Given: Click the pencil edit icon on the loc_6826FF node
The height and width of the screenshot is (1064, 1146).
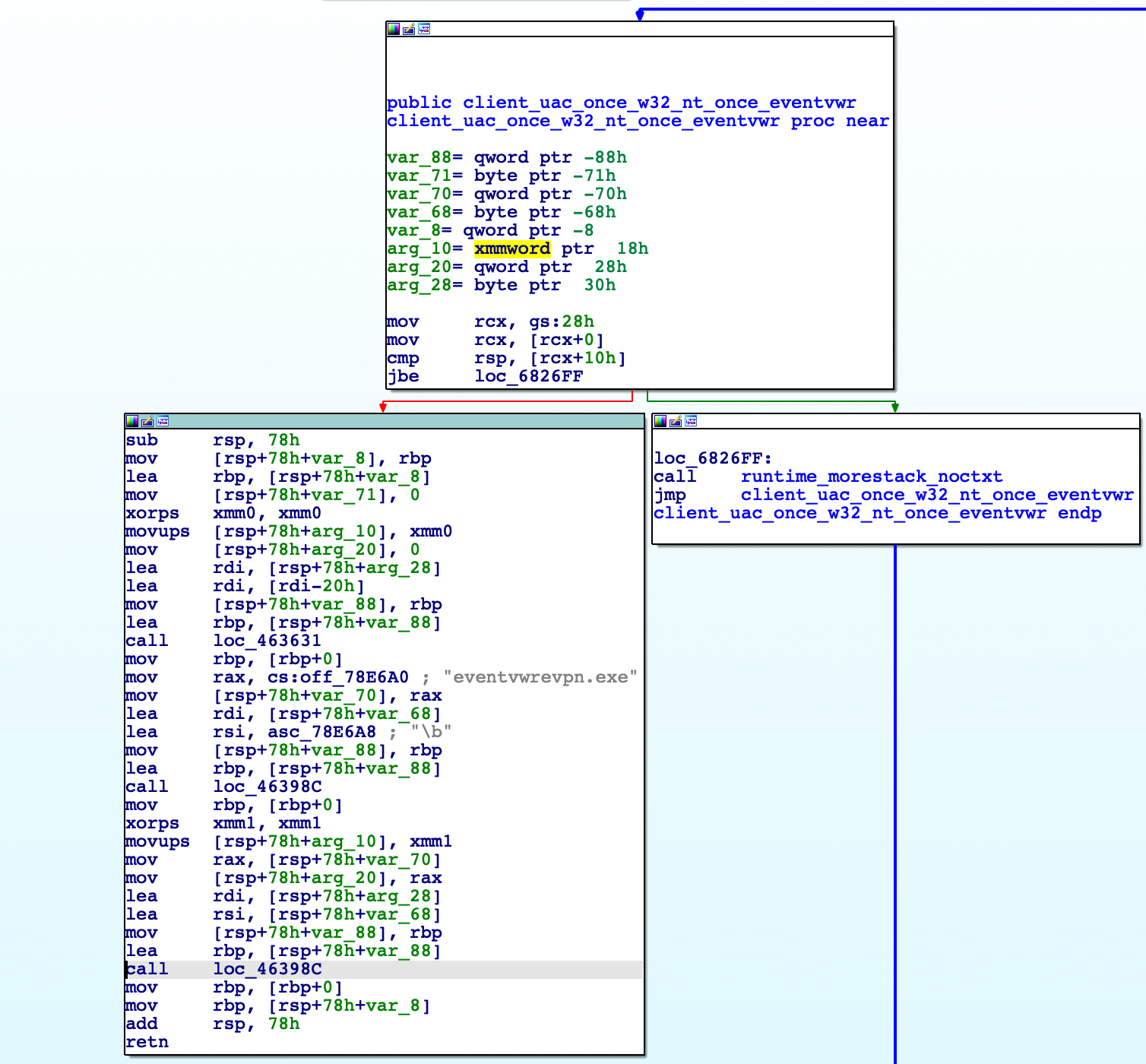Looking at the screenshot, I should tap(676, 421).
